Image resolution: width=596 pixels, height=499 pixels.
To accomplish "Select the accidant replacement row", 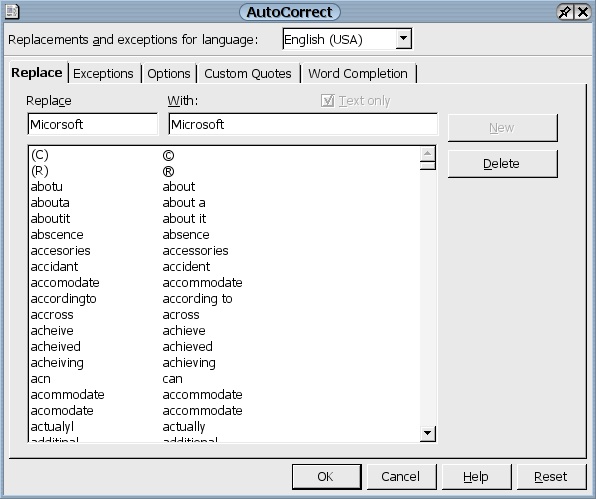I will tap(225, 266).
